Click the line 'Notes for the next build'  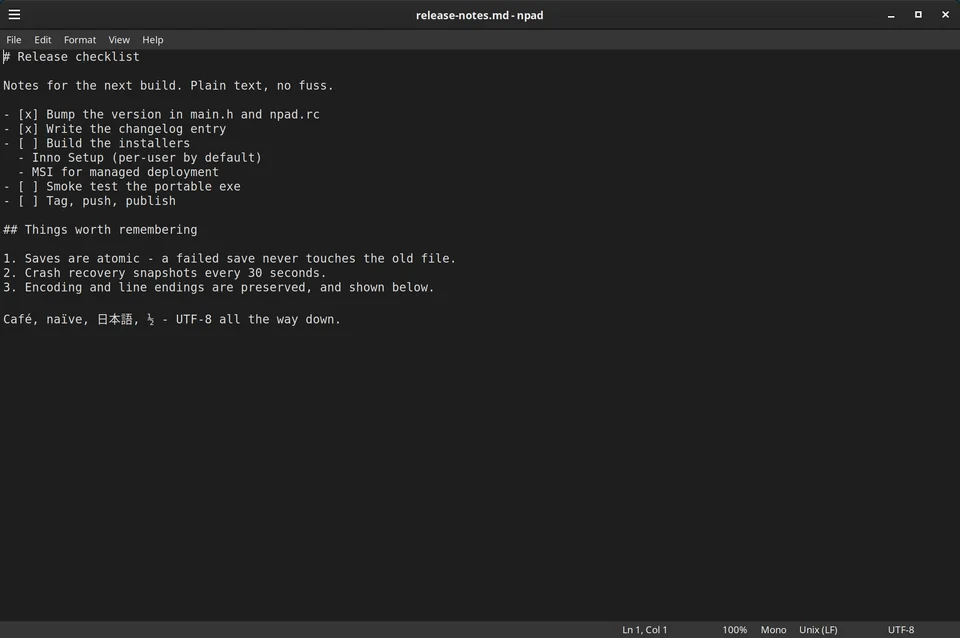[x=168, y=86]
